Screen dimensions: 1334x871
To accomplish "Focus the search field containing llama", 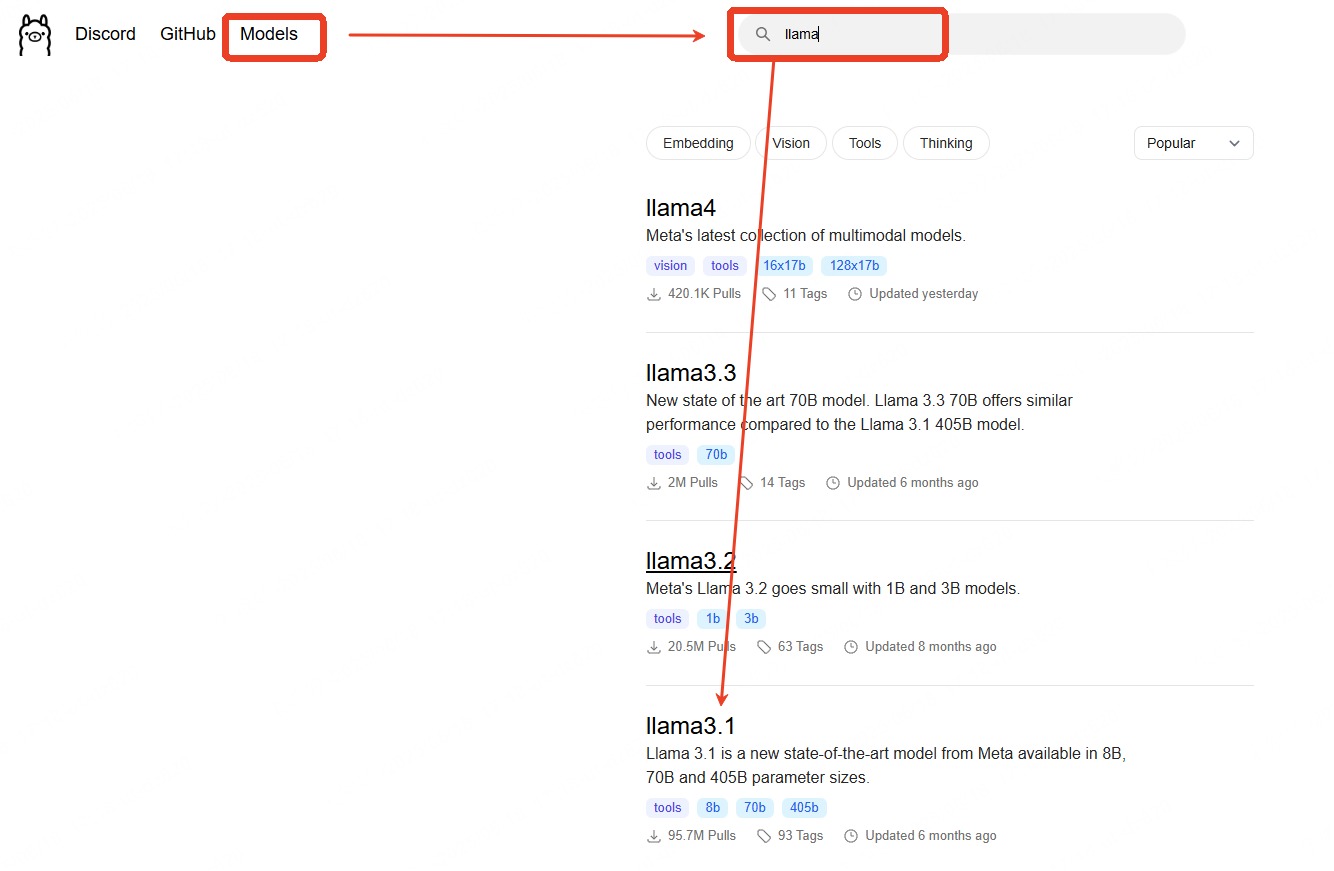I will 960,34.
